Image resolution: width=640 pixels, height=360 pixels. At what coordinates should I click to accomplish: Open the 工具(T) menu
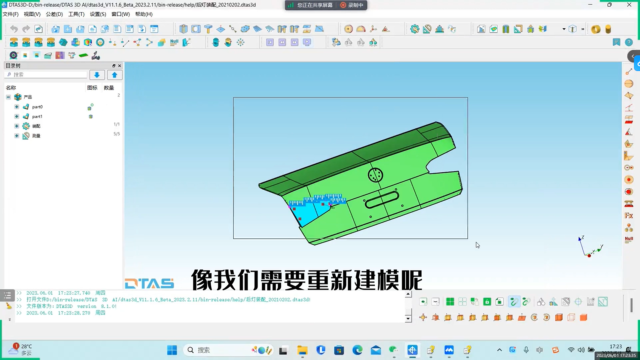(x=76, y=14)
